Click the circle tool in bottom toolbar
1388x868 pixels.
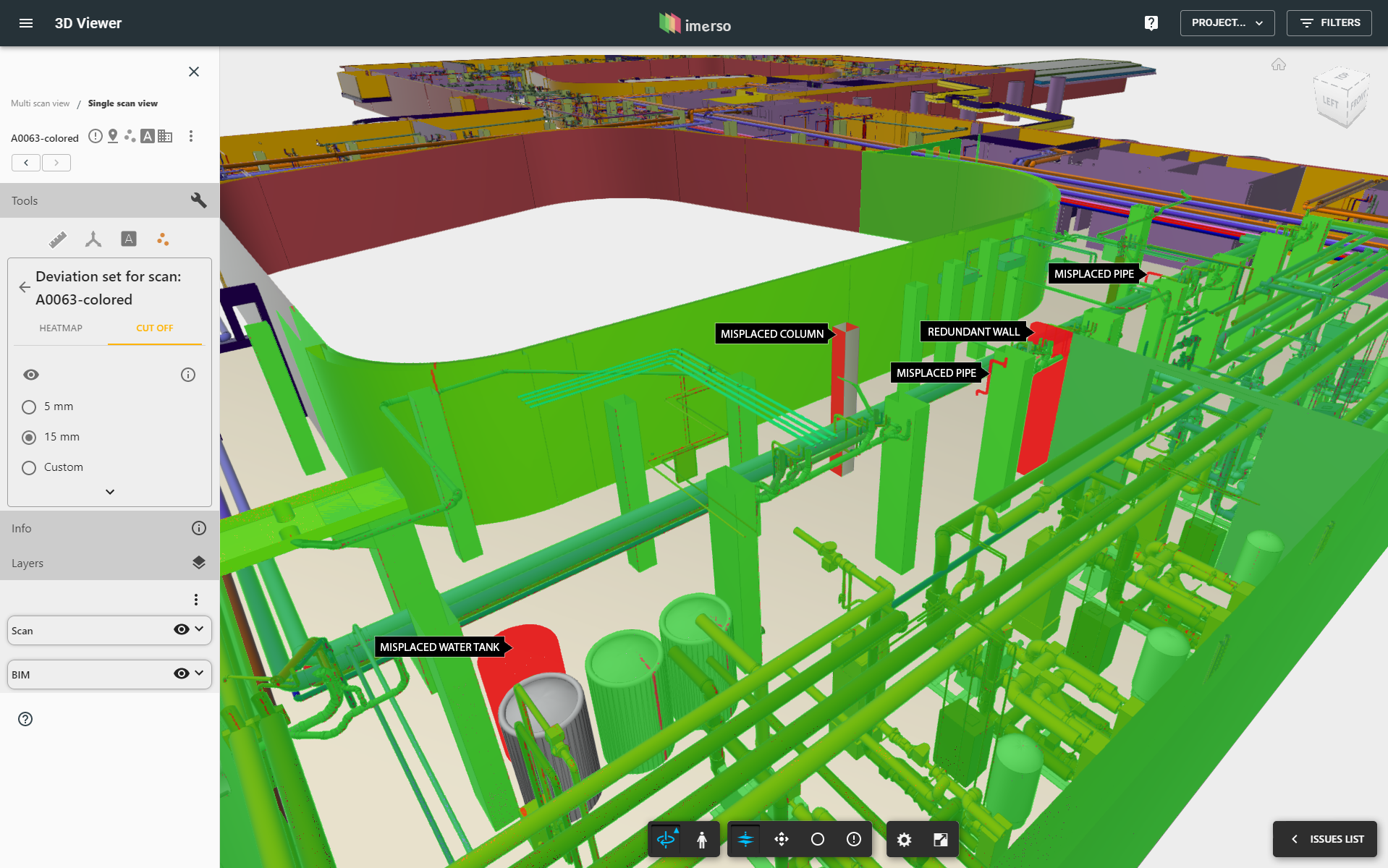tap(818, 839)
